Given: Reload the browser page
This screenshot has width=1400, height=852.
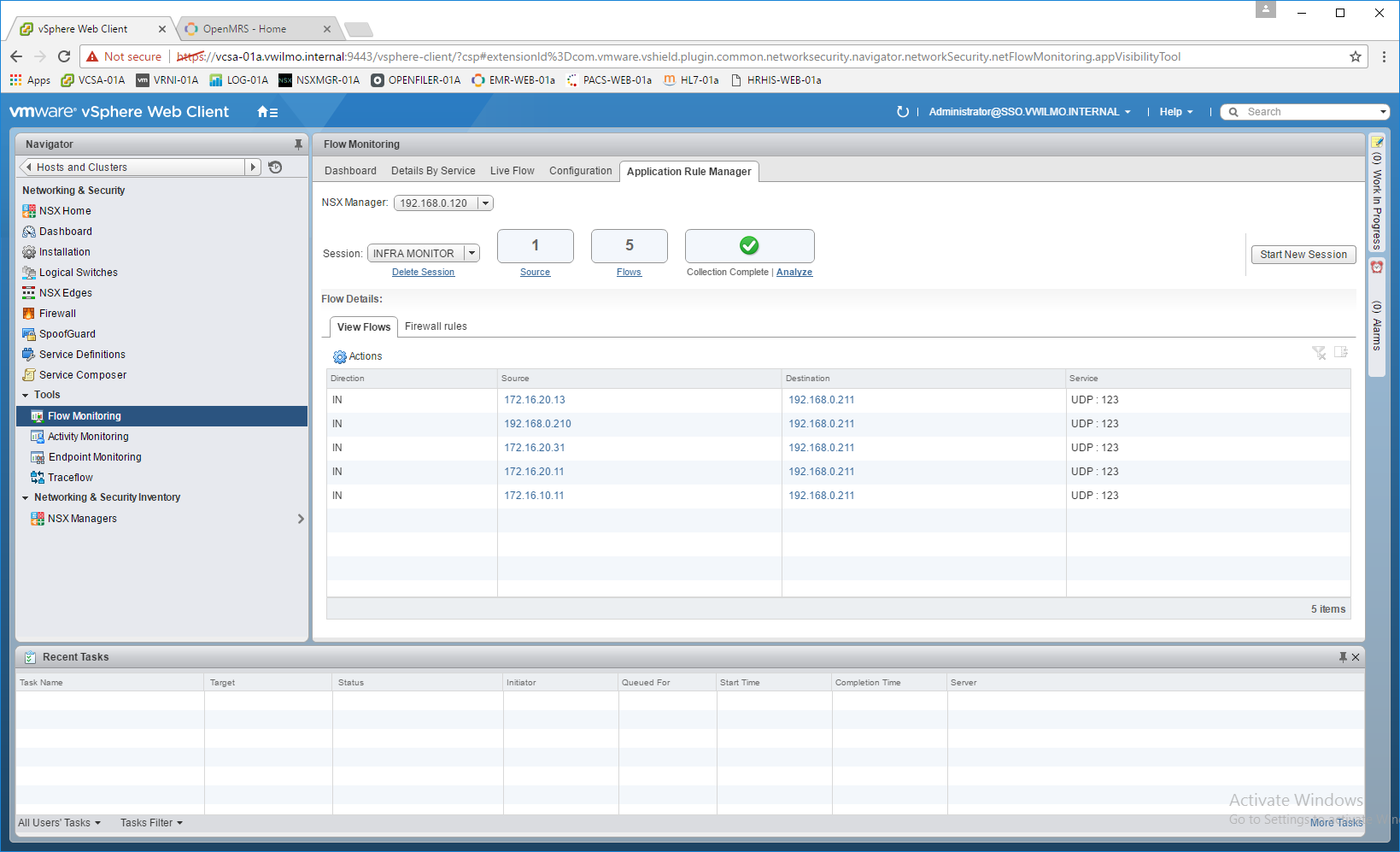Looking at the screenshot, I should [64, 56].
